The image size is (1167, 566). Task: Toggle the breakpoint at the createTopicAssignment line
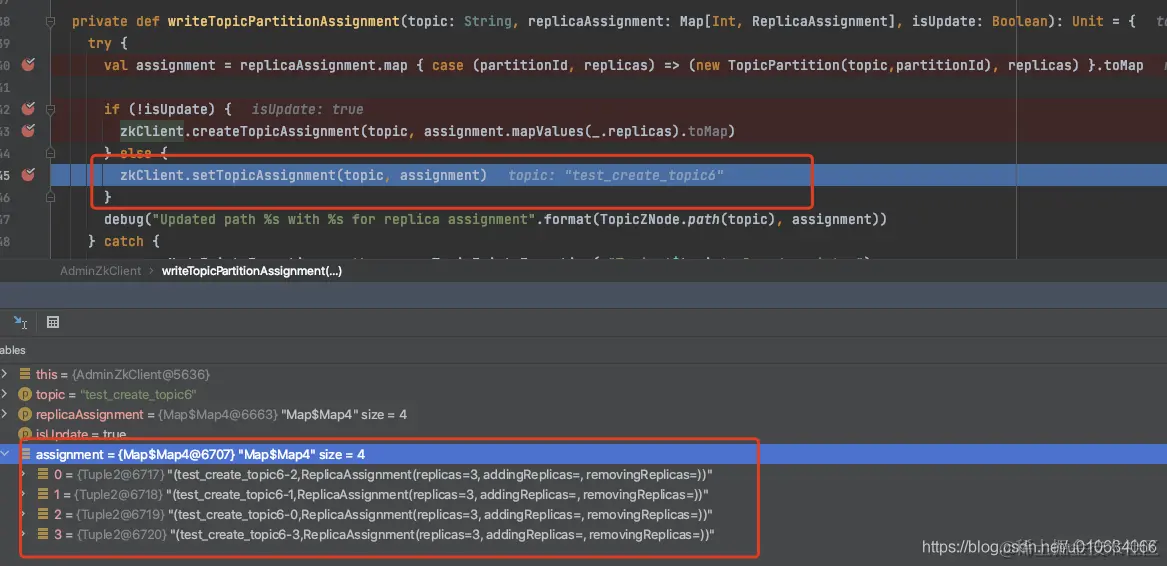click(28, 131)
